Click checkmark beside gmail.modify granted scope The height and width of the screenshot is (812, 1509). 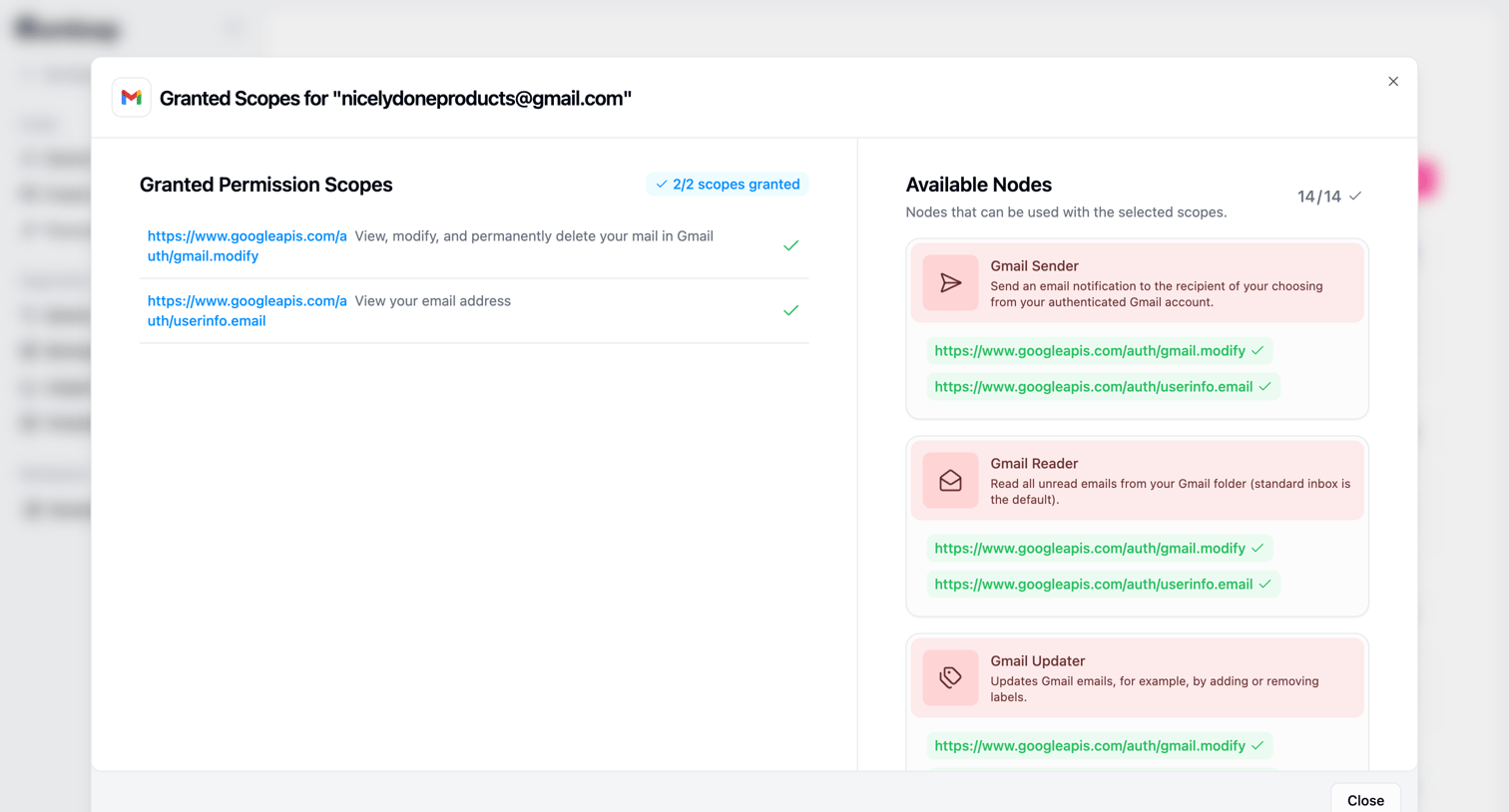coord(790,245)
